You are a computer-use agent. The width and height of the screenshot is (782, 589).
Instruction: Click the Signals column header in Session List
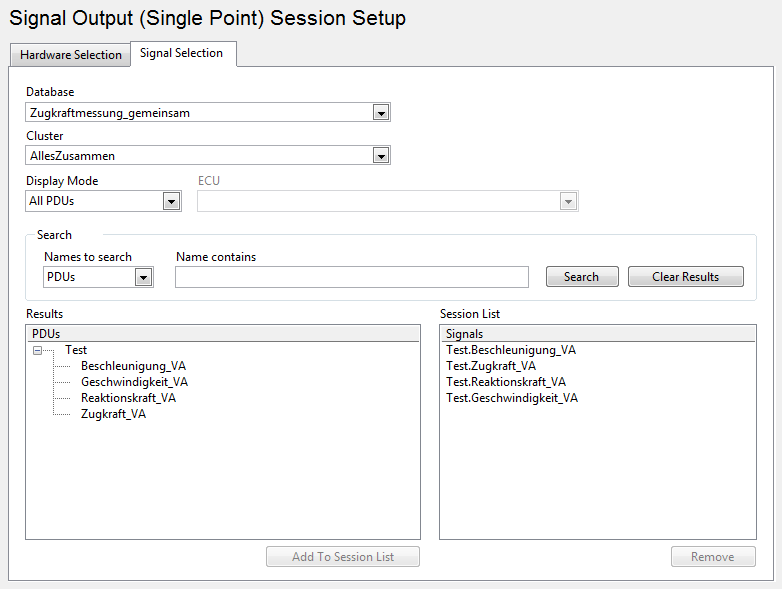point(597,334)
